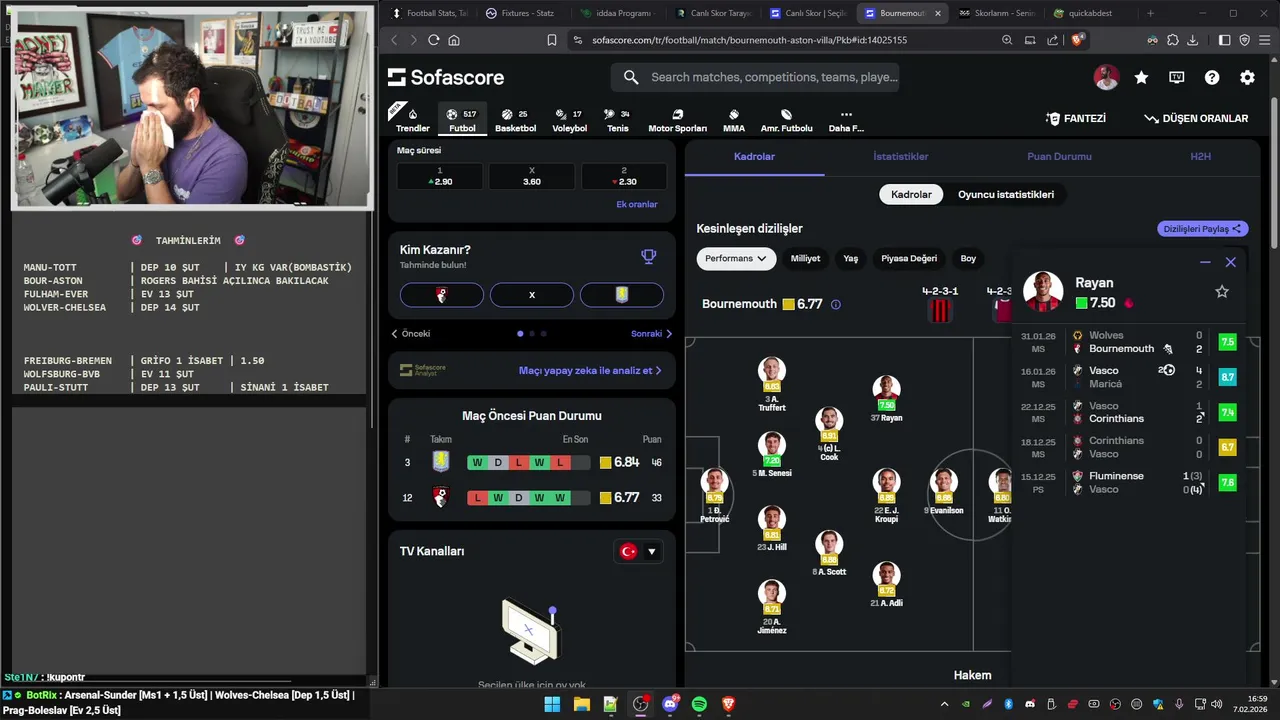Close the Rayan player popup

1231,262
